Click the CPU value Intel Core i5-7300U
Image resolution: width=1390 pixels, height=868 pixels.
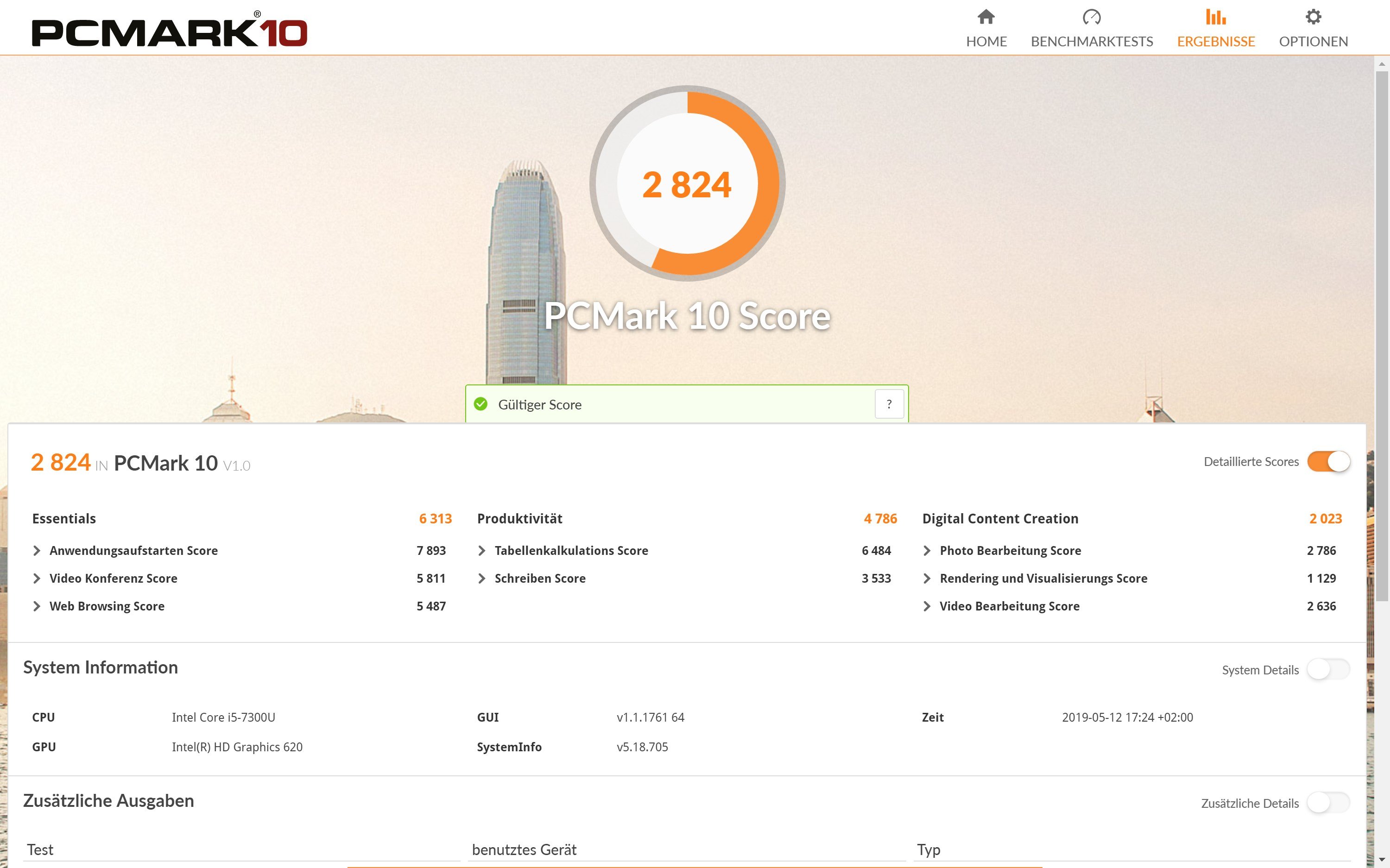coord(223,717)
